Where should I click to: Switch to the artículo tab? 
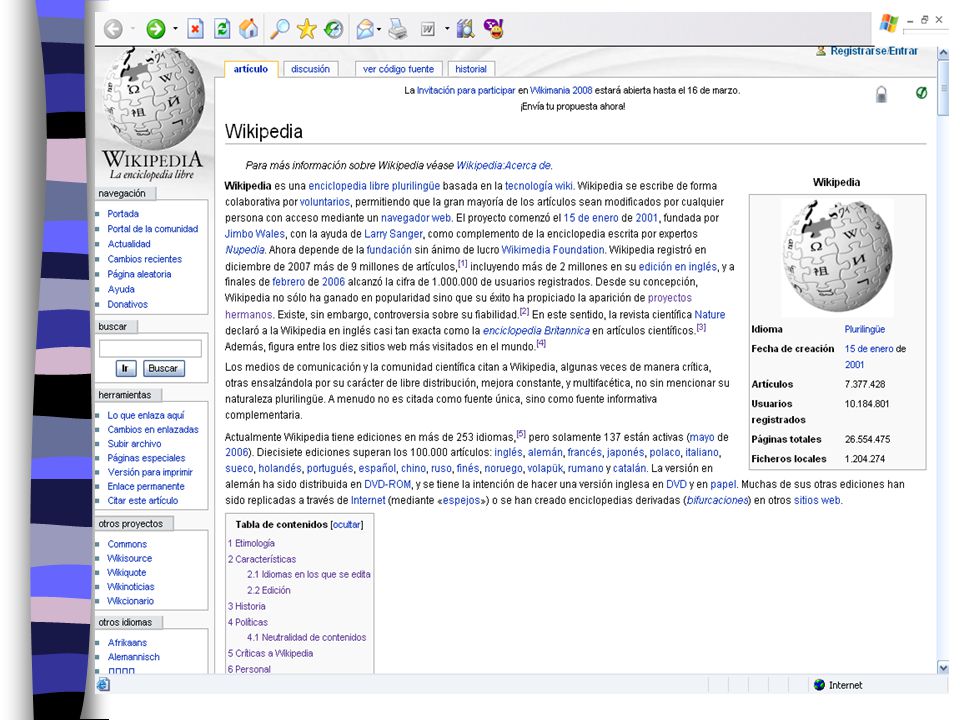pyautogui.click(x=250, y=69)
